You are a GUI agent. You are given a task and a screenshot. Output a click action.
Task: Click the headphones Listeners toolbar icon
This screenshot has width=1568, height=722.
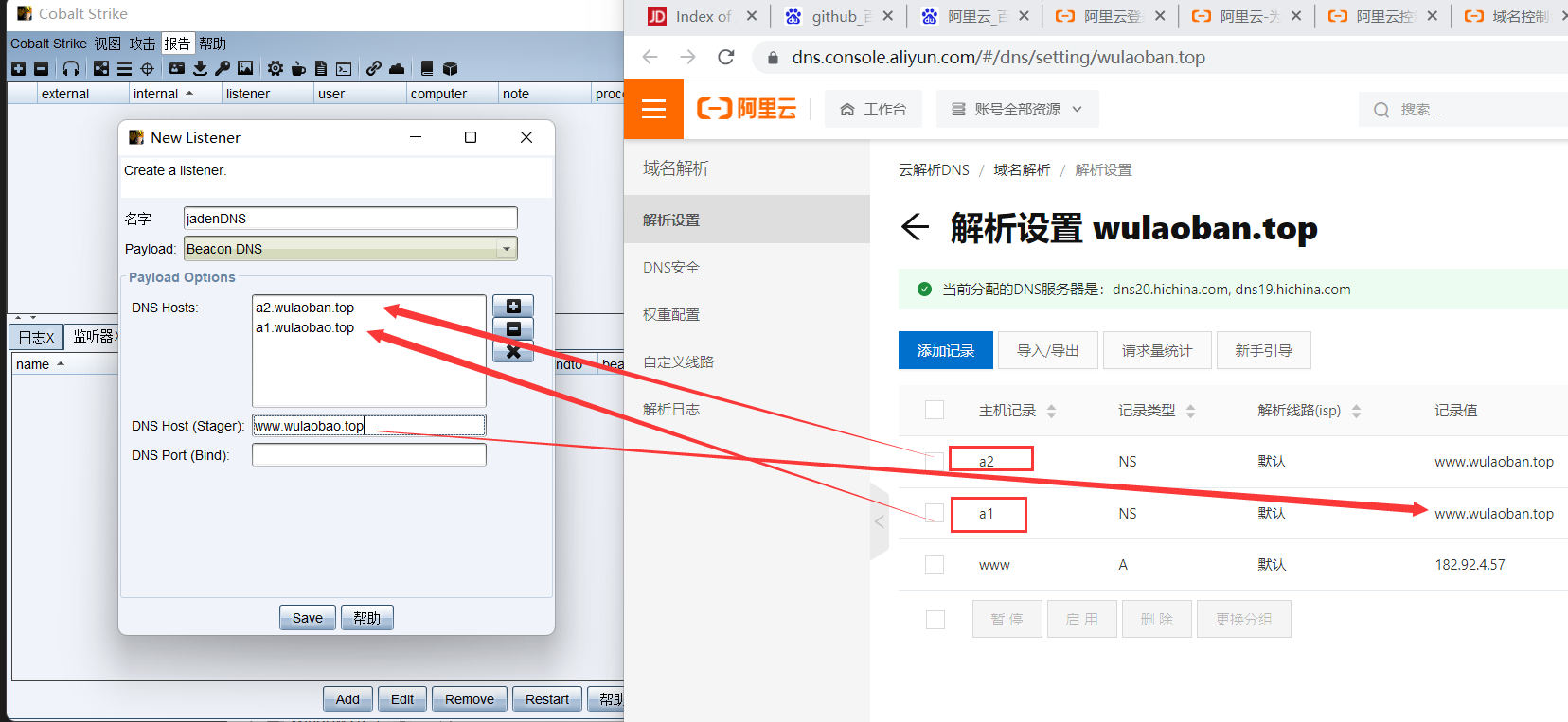tap(71, 68)
